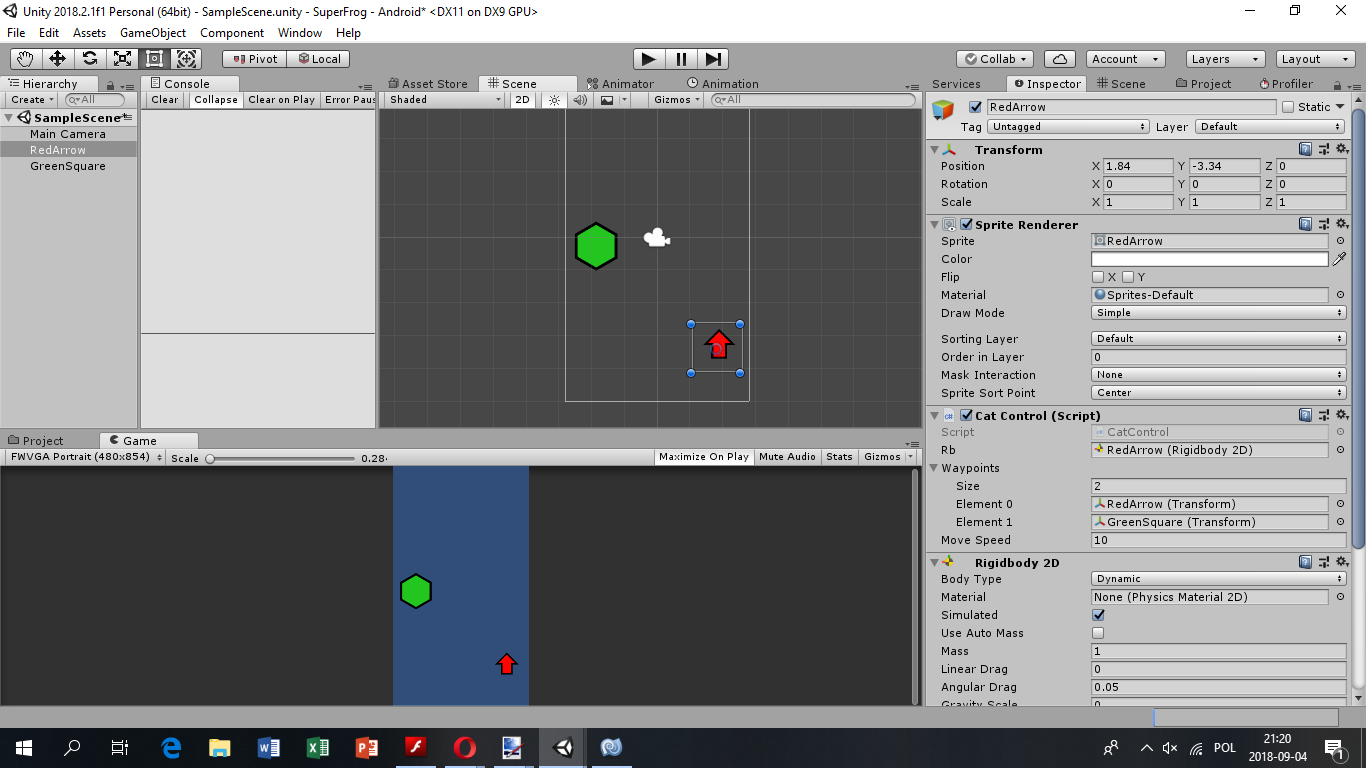1366x768 pixels.
Task: Select the Rotate tool
Action: coord(89,58)
